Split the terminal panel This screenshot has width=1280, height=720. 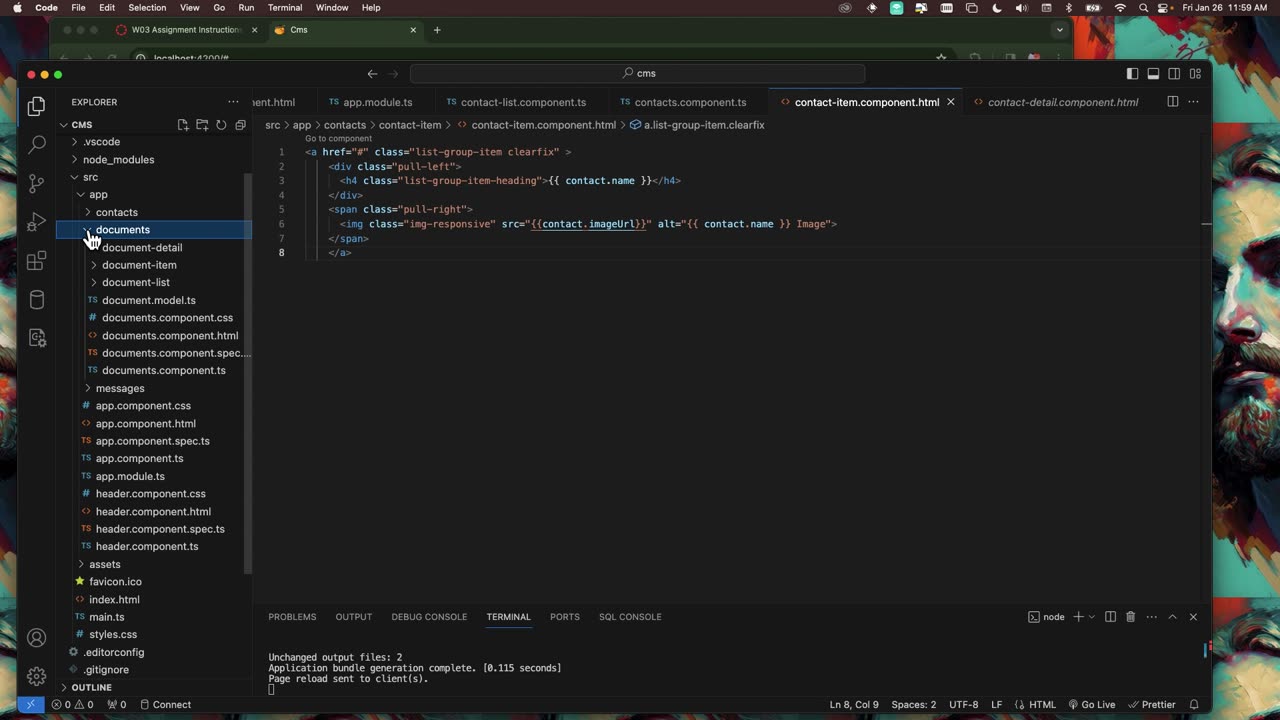pyautogui.click(x=1110, y=617)
